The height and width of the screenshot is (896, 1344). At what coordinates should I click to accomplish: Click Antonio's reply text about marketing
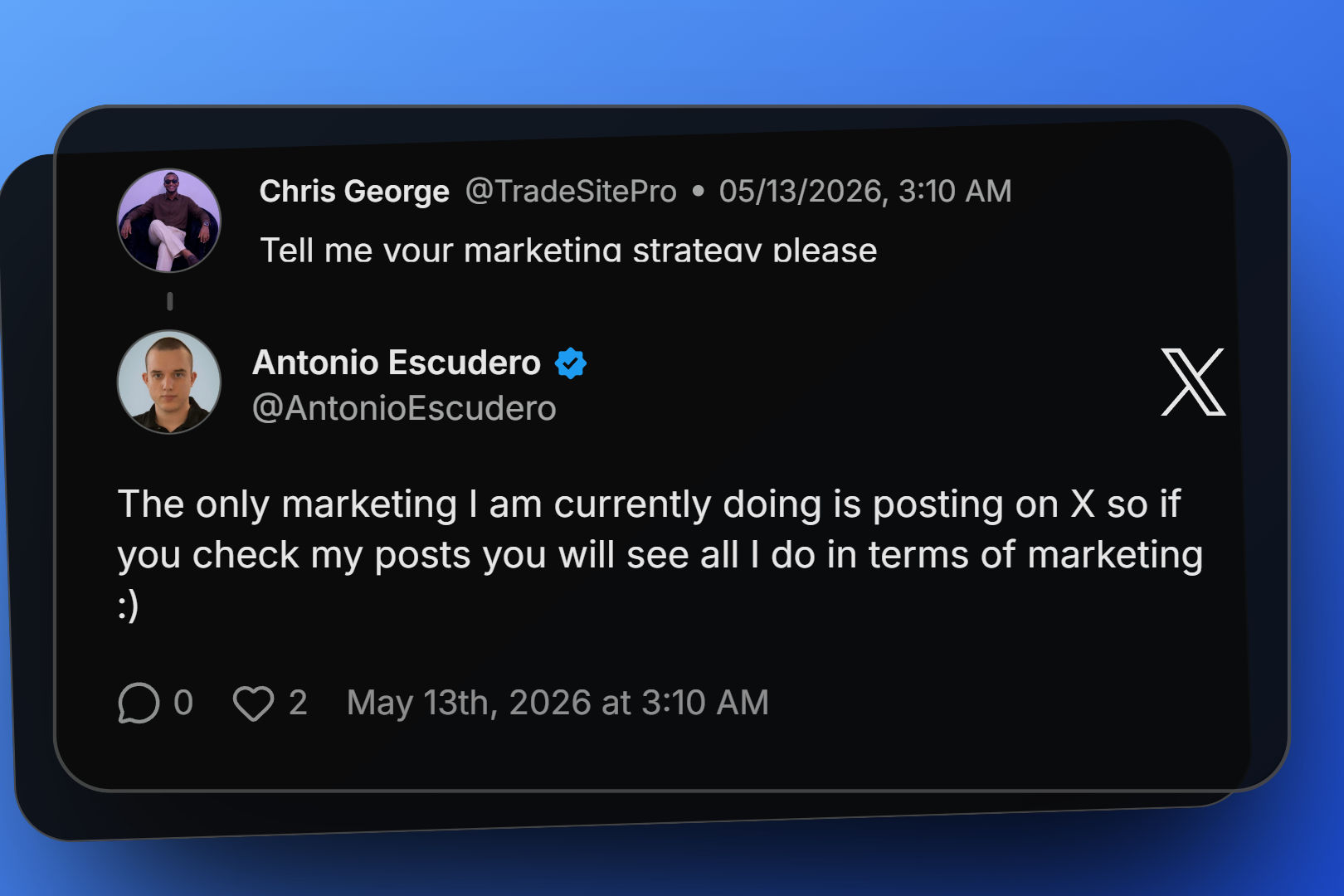pos(660,553)
